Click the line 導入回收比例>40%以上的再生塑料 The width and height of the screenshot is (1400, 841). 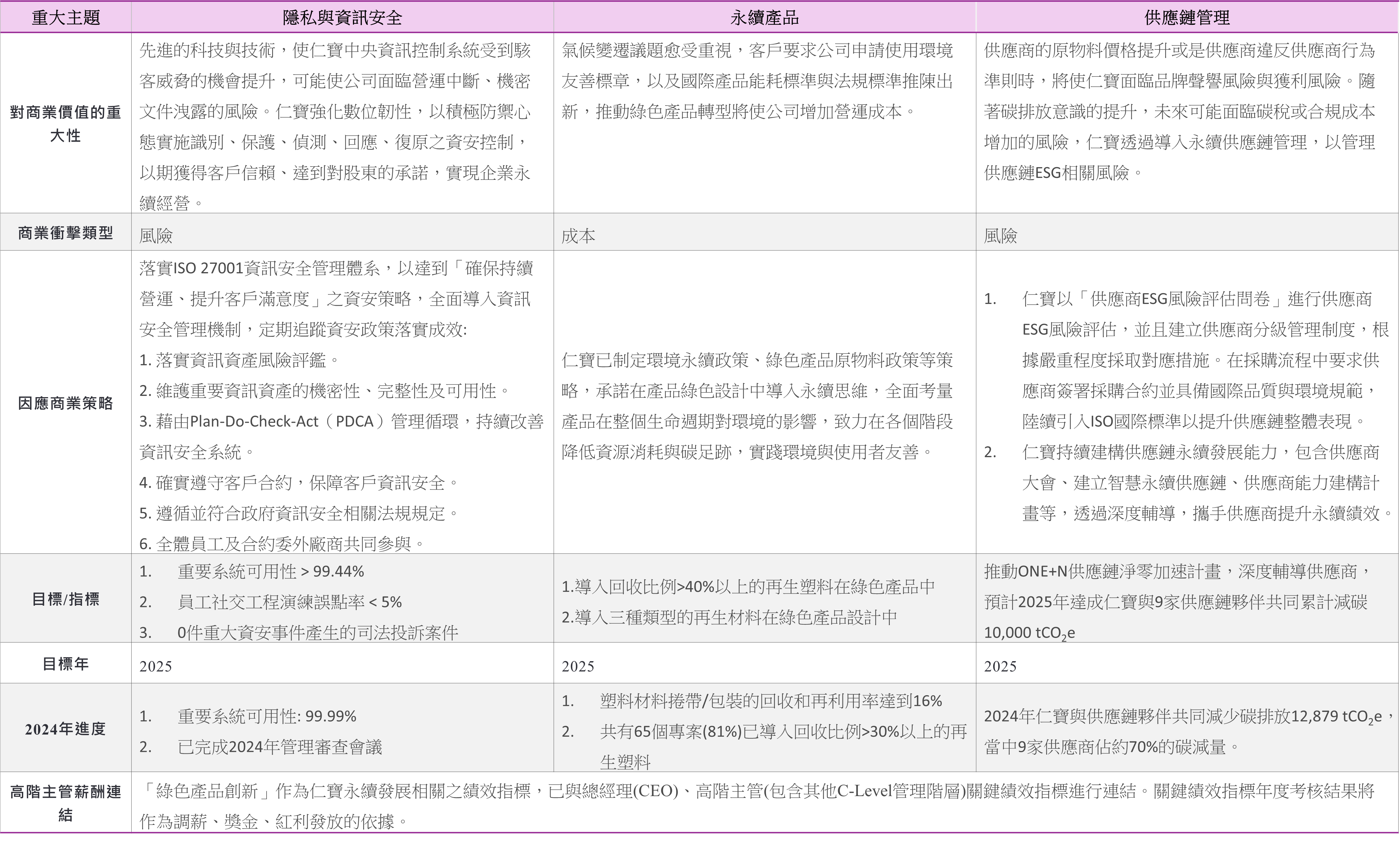tap(748, 587)
